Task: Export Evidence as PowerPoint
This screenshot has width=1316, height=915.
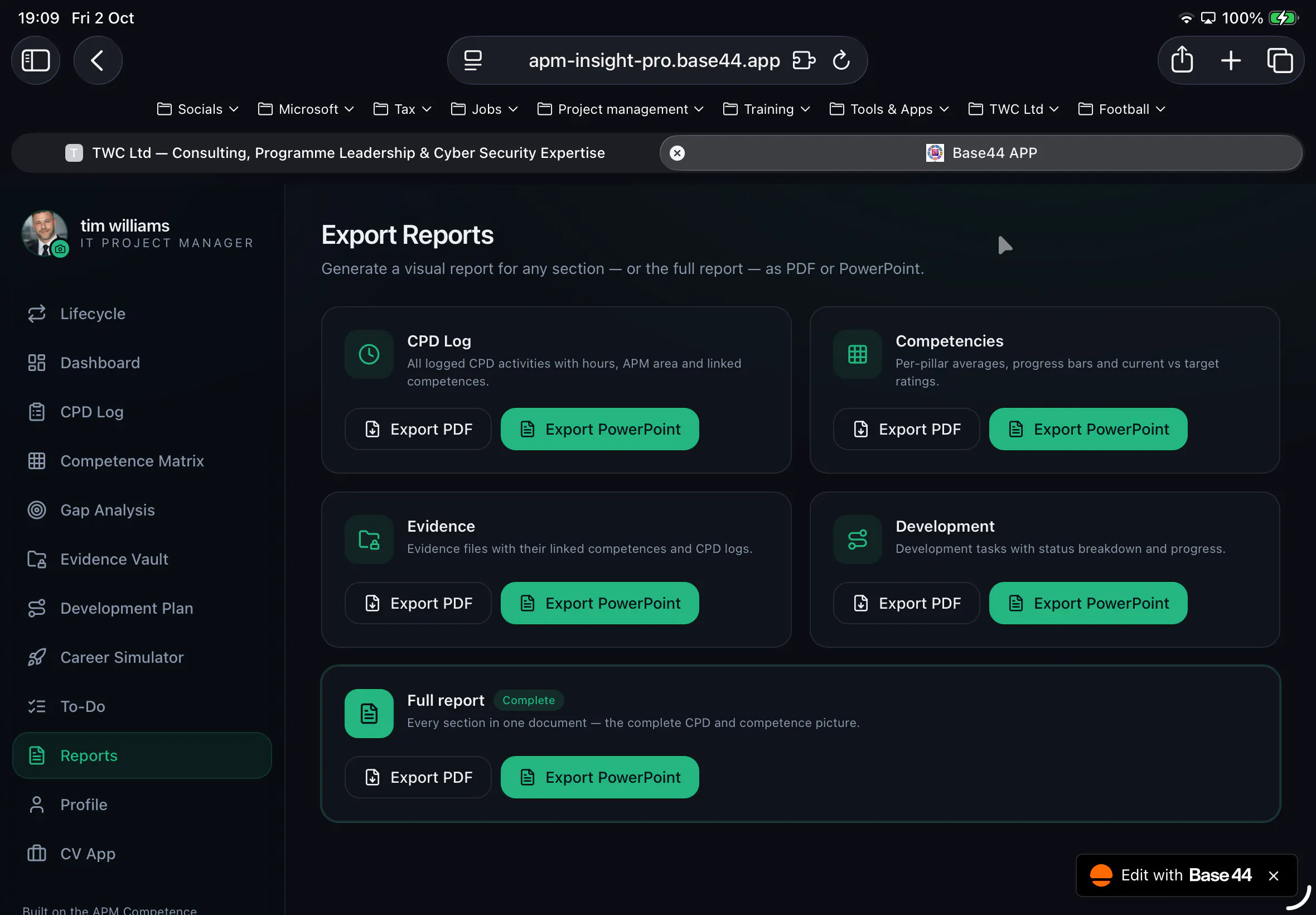Action: point(599,603)
